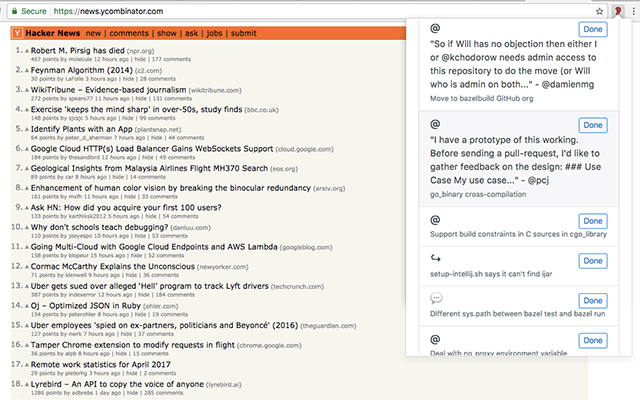Select jobs in the Hacker News nav
Viewport: 640px width, 400px height.
point(214,33)
